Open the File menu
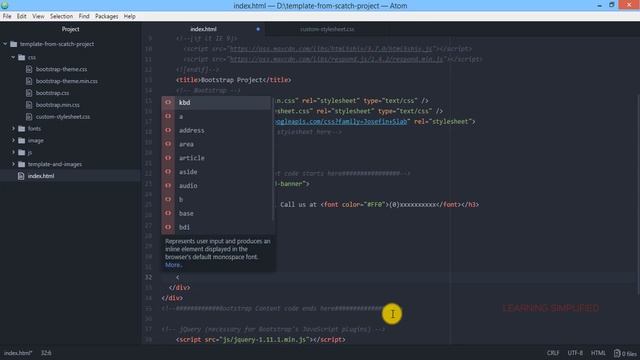 pyautogui.click(x=7, y=16)
